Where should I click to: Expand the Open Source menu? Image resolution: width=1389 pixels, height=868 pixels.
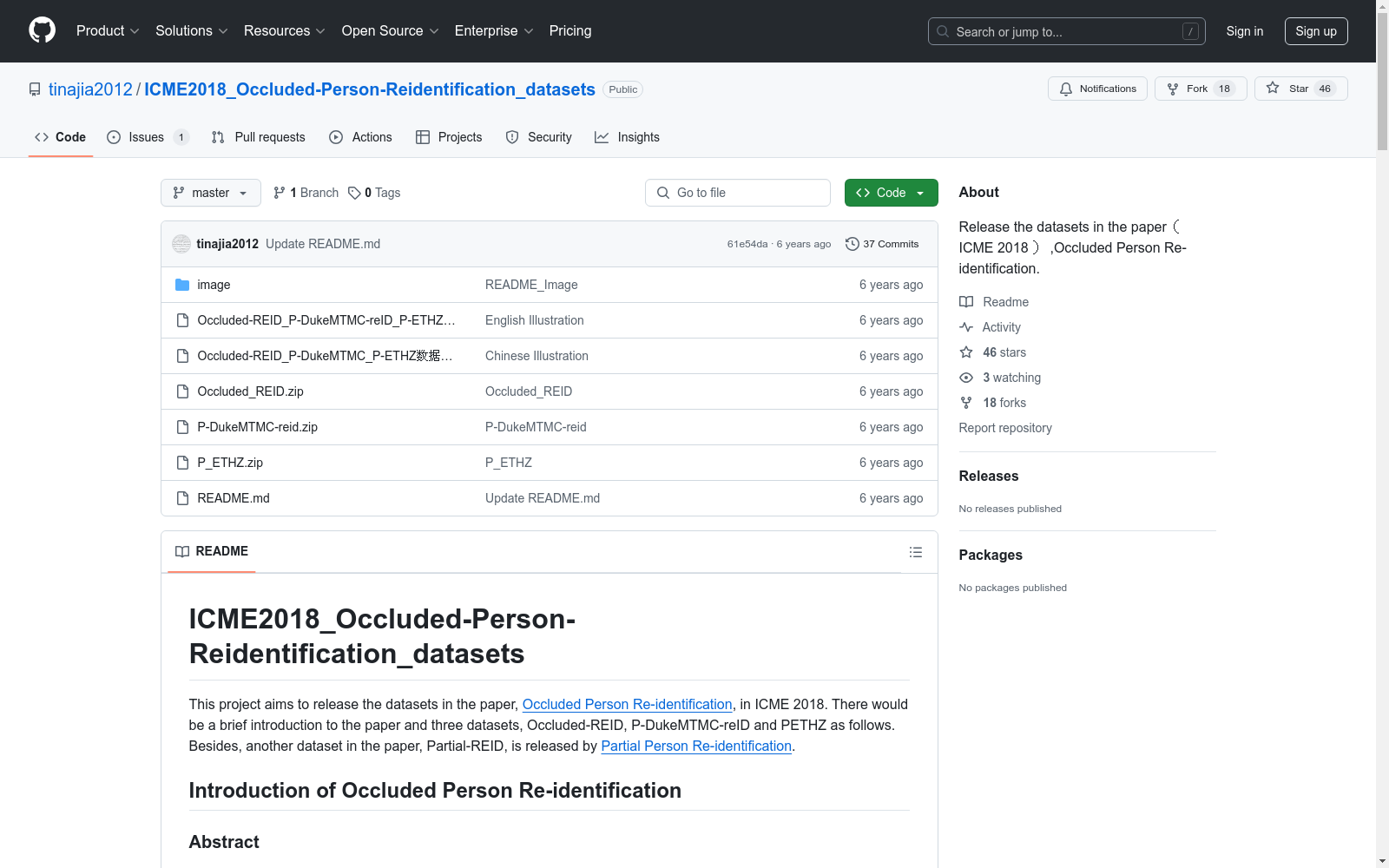(x=391, y=31)
